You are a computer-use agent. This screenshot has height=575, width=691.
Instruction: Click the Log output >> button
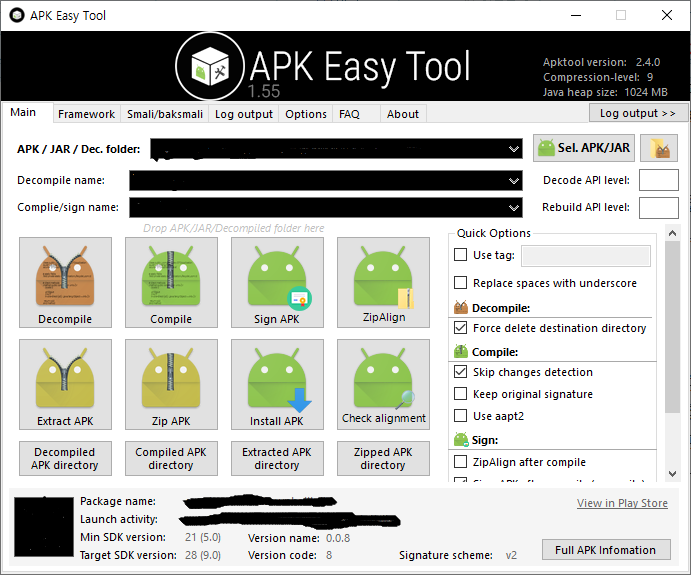[x=638, y=113]
